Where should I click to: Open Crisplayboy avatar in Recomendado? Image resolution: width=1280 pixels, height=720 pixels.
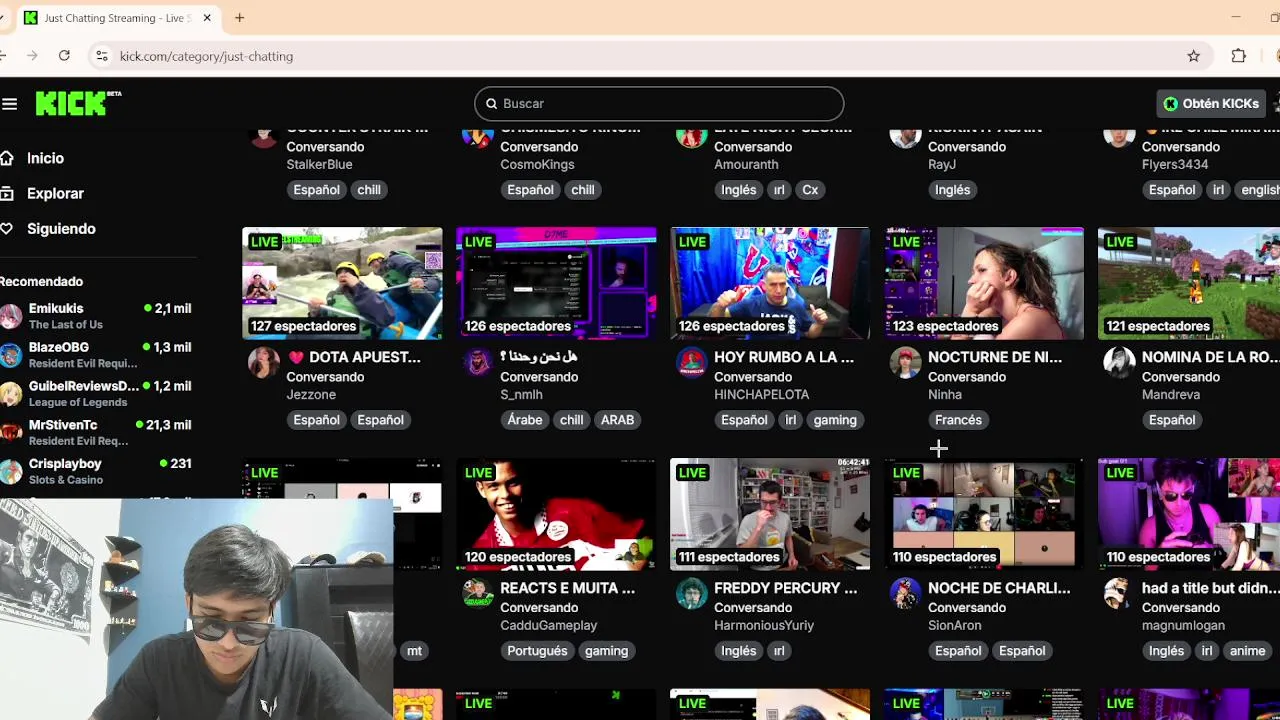click(x=10, y=471)
